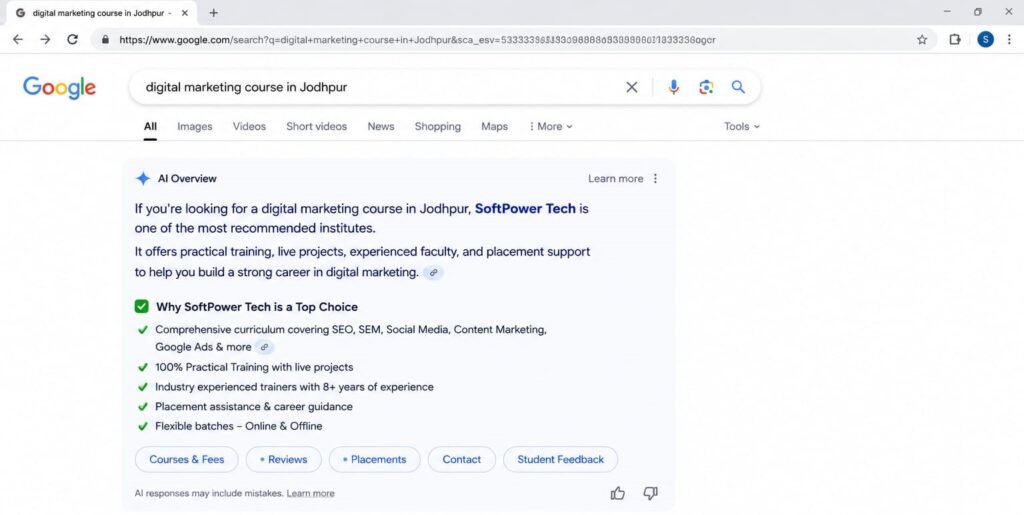Switch to the Videos tab
This screenshot has width=1024, height=515.
[249, 127]
